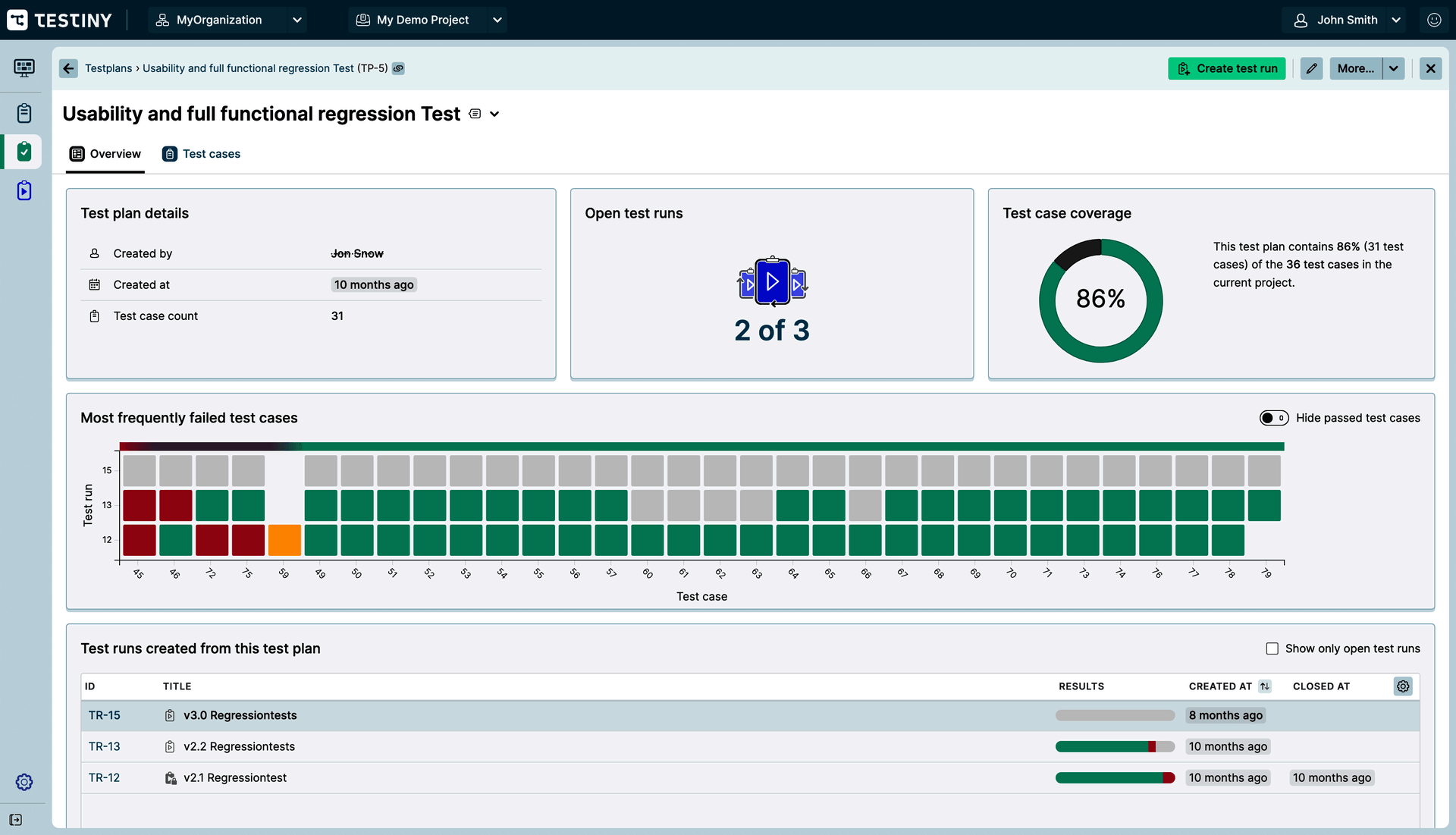Click the smiley feedback icon in header
Image resolution: width=1456 pixels, height=835 pixels.
coord(1433,20)
